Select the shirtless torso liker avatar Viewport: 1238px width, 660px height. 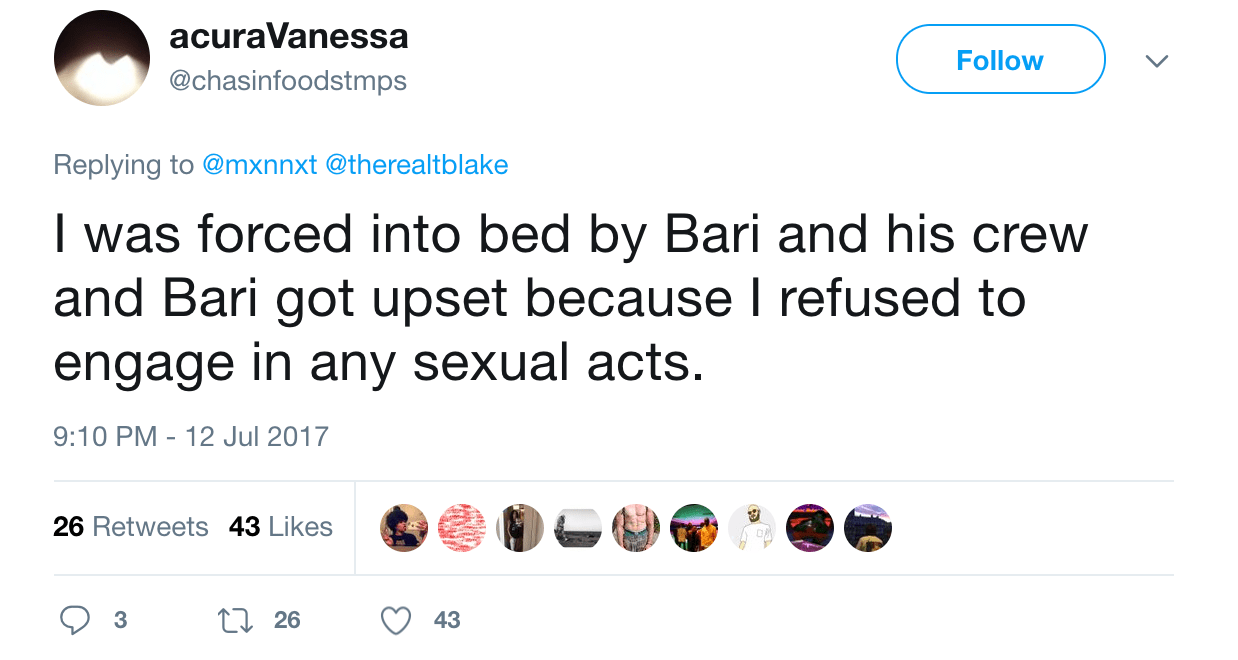[x=636, y=527]
